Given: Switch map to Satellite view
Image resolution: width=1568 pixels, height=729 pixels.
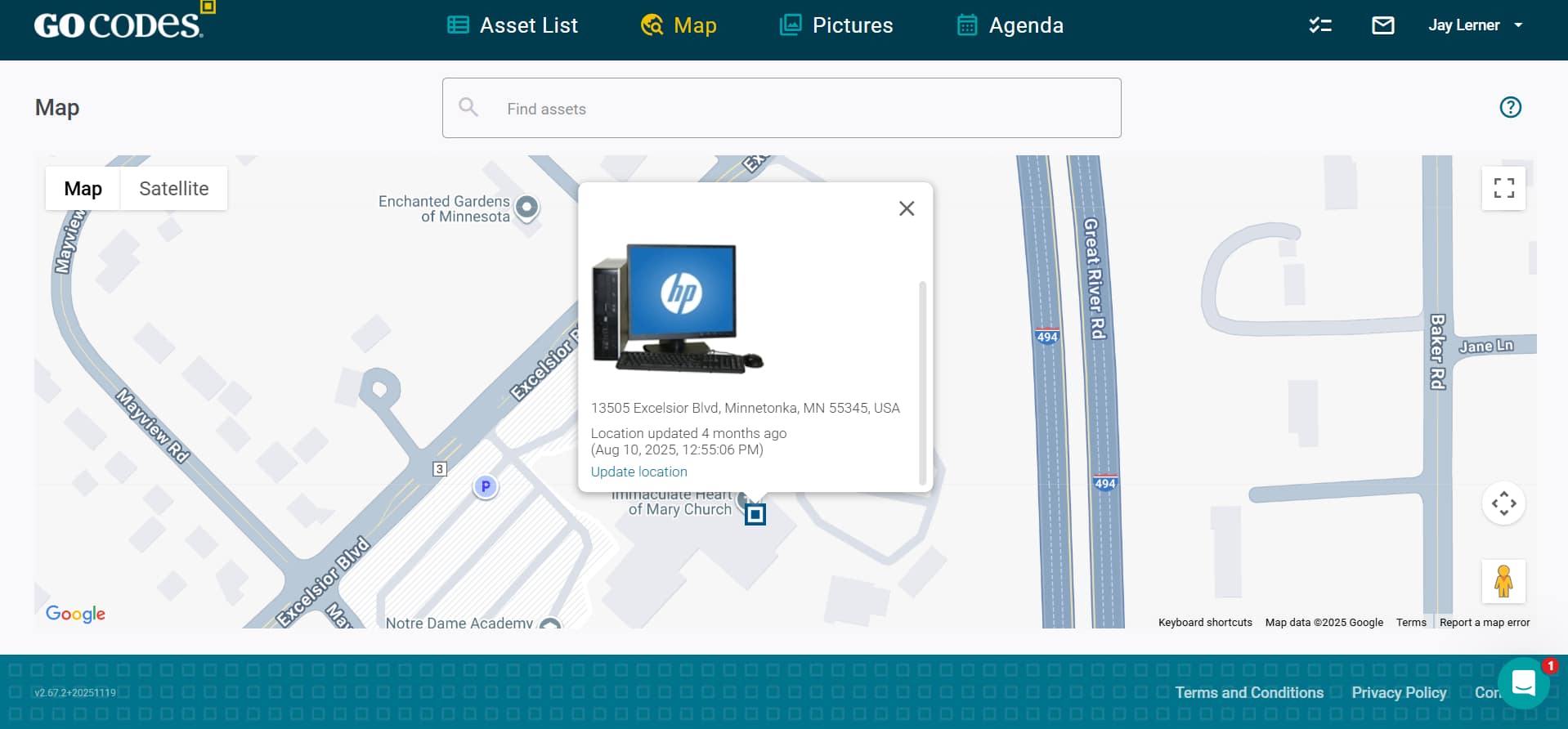Looking at the screenshot, I should click(173, 189).
